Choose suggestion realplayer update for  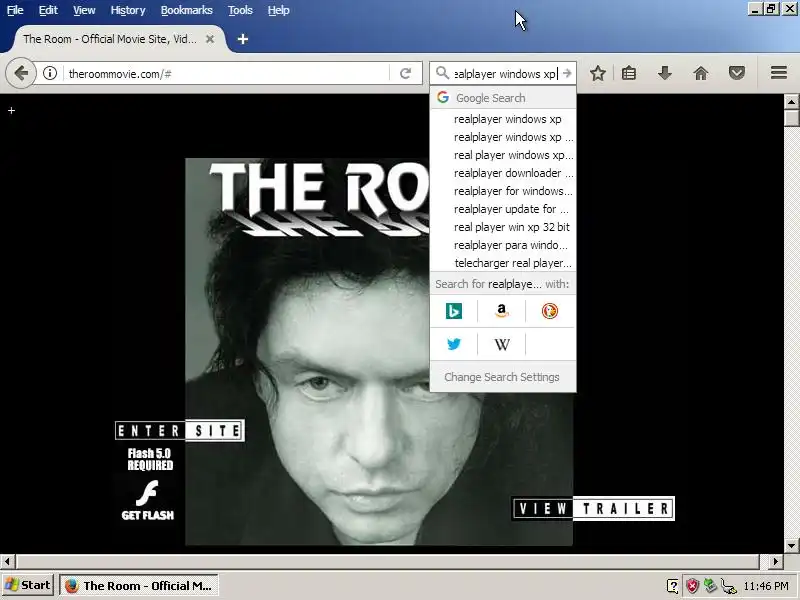[x=503, y=209]
